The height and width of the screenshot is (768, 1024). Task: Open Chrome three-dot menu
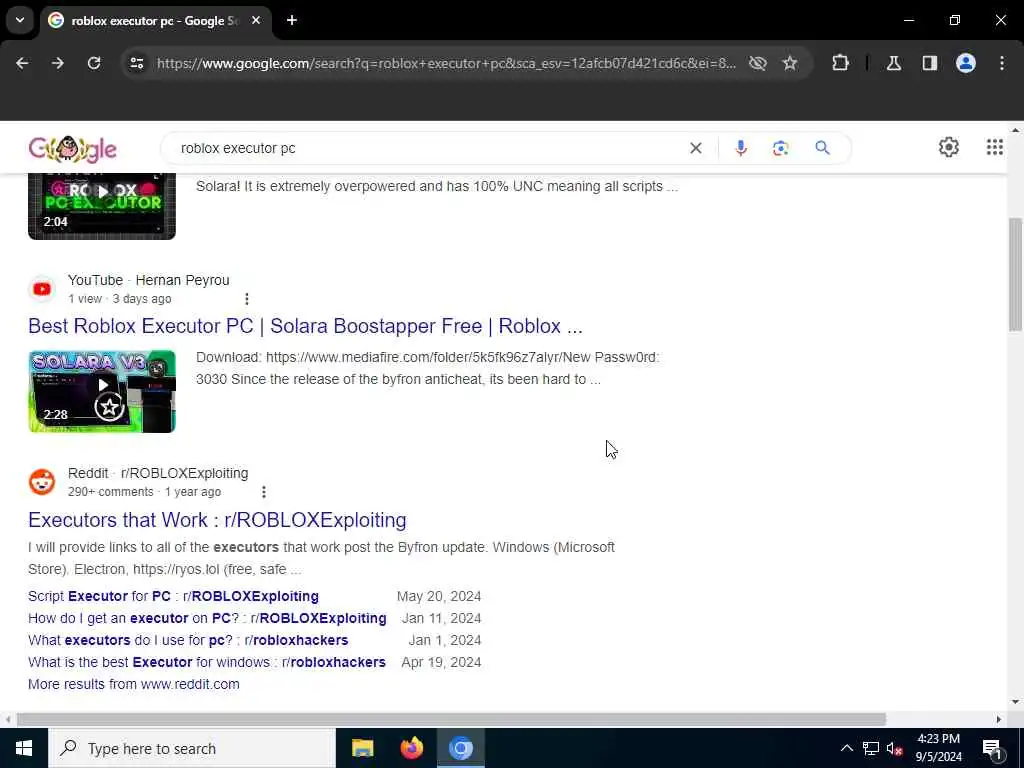1002,63
